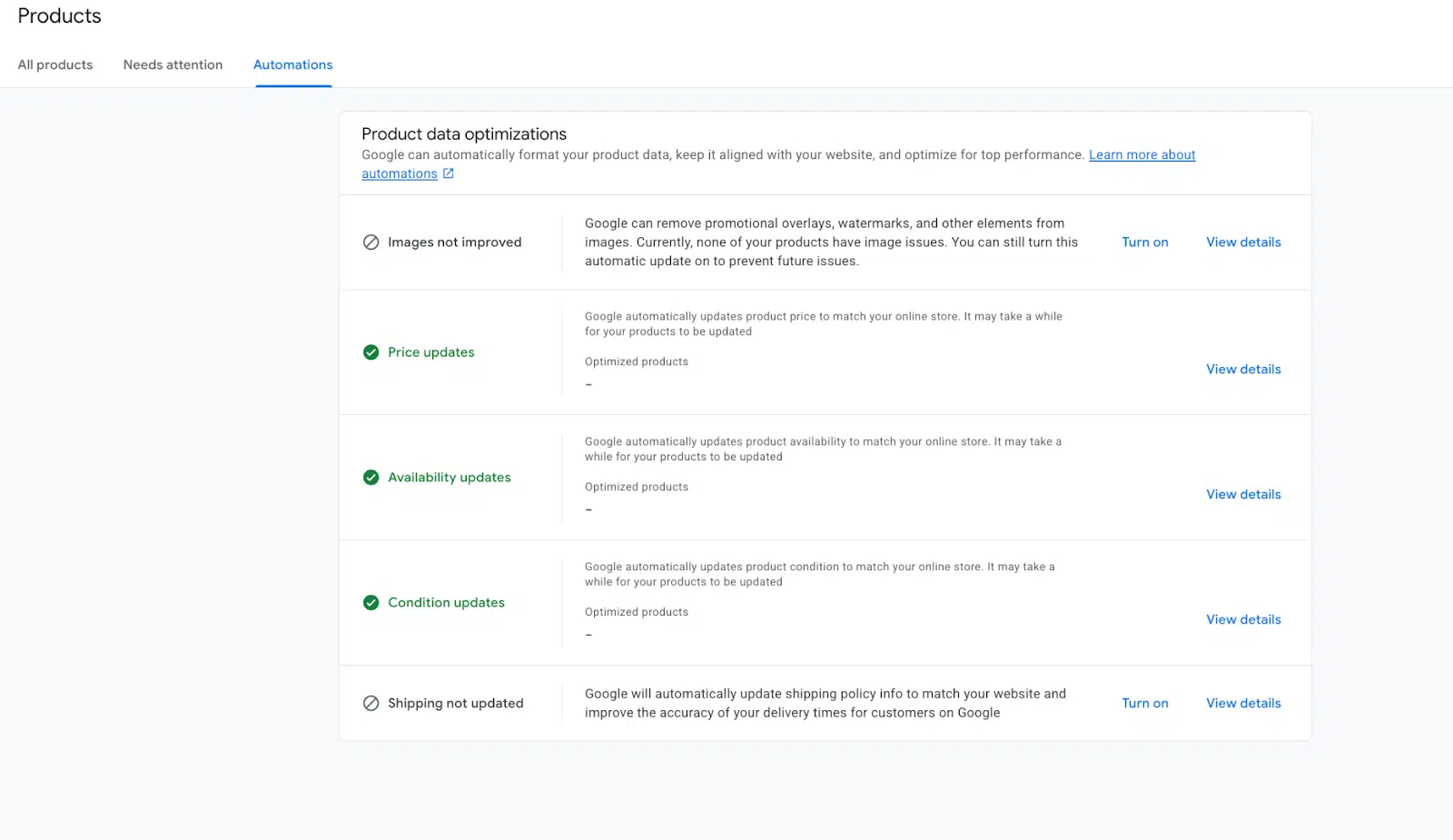Click the shipping policy description text
The width and height of the screenshot is (1453, 840).
tap(825, 704)
